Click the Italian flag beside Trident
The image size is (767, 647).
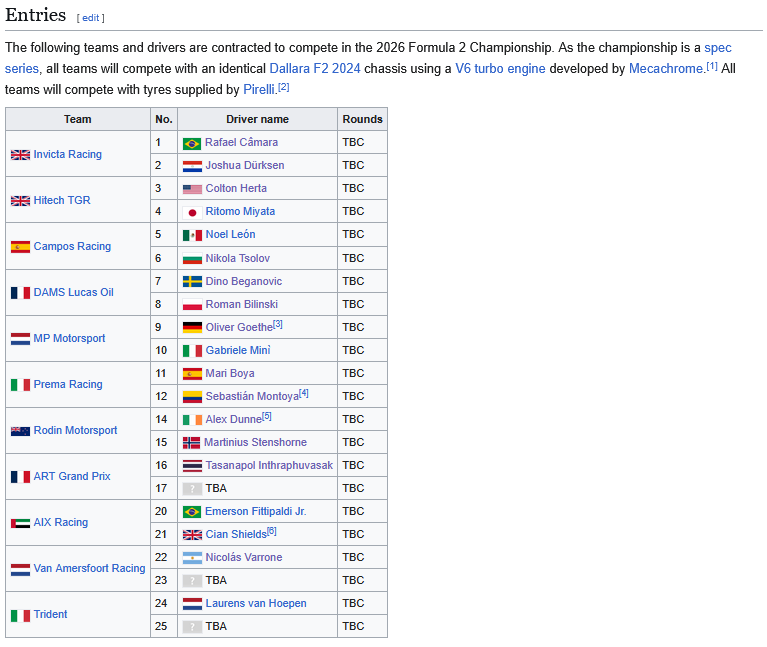(21, 615)
